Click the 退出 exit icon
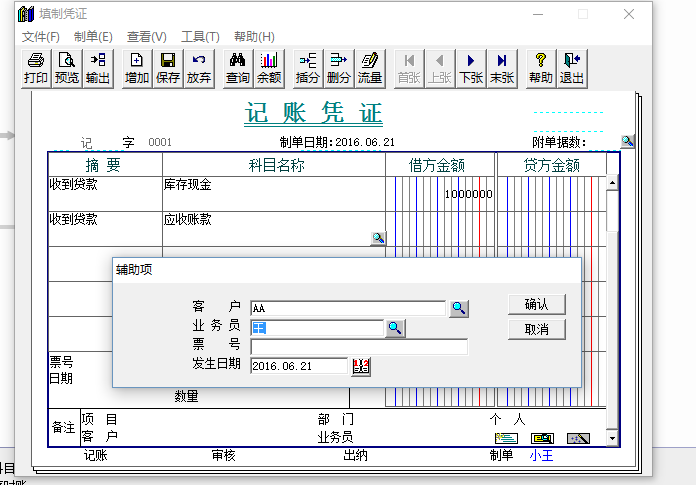696x485 pixels. pos(572,68)
